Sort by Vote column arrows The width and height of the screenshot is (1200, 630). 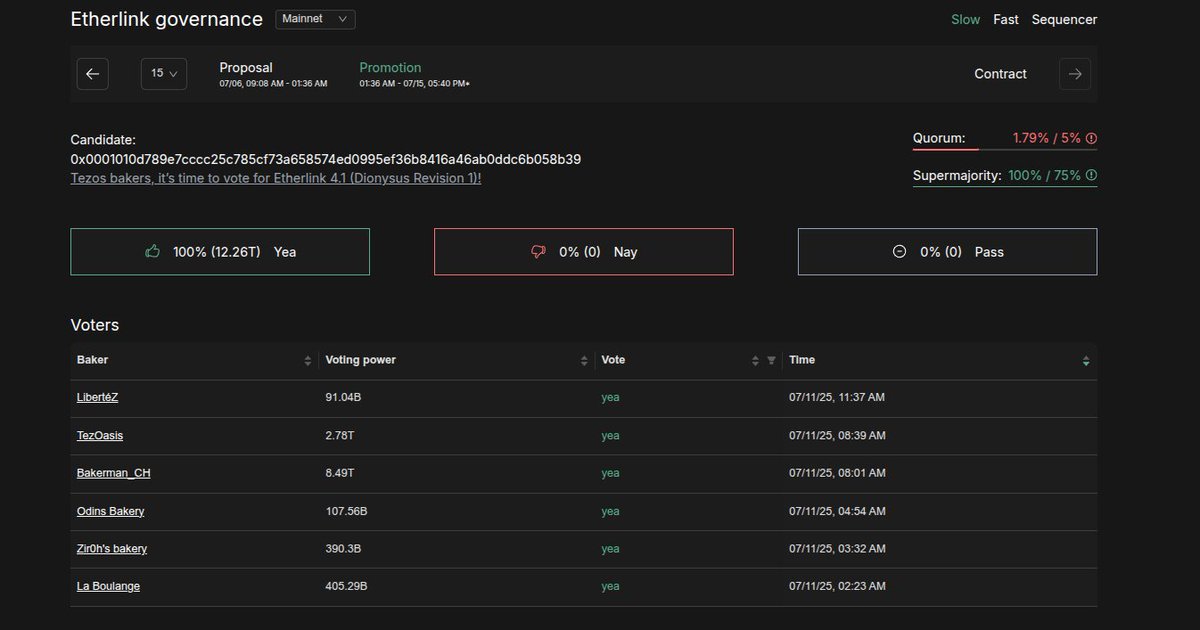pos(755,361)
